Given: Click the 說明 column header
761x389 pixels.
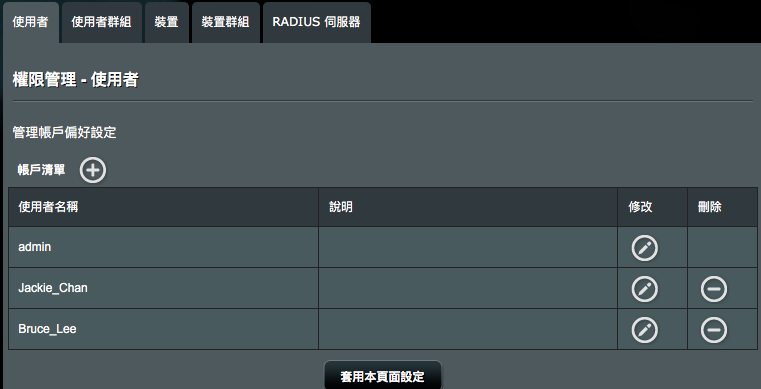Looking at the screenshot, I should 468,207.
